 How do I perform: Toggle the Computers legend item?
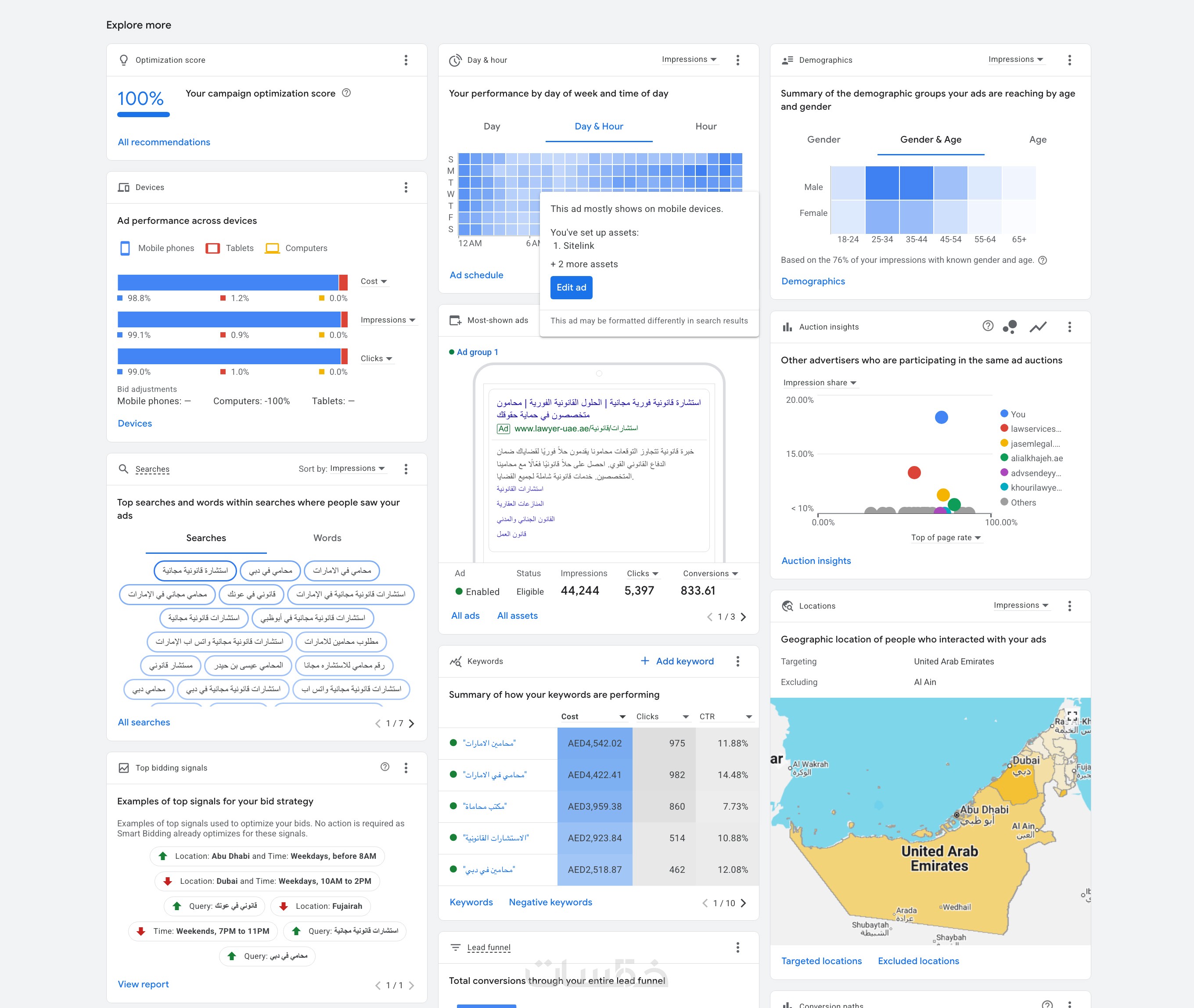[297, 248]
